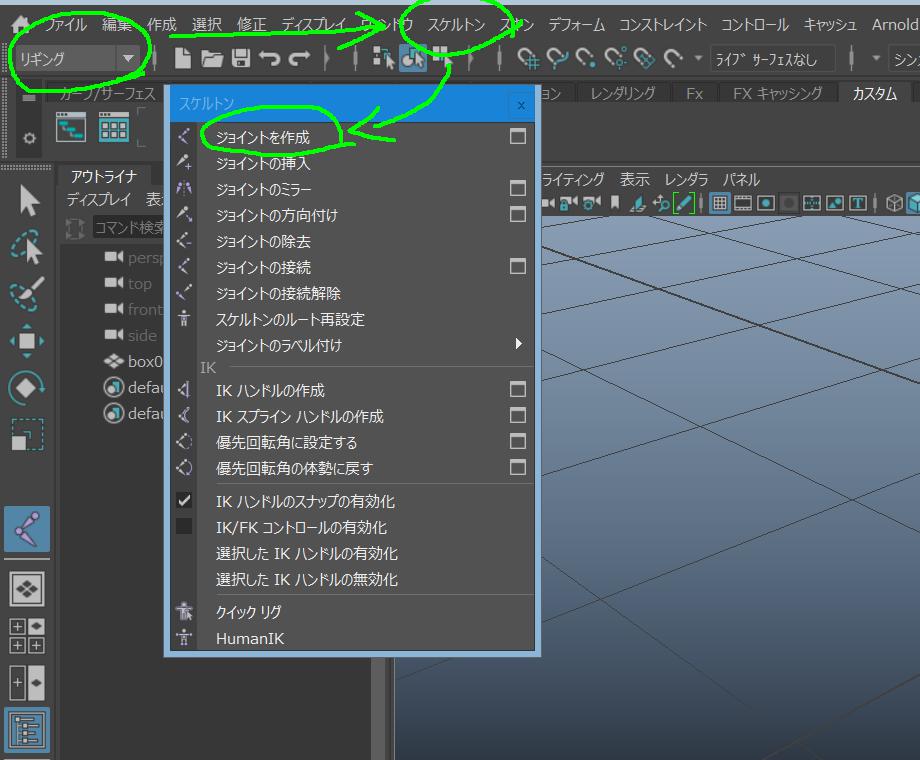Click the grease pencil icon

[x=684, y=203]
